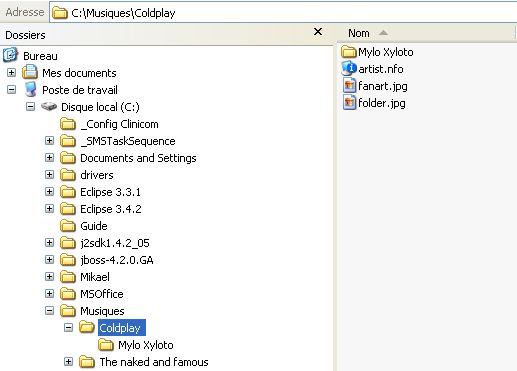Select the Bureau label in tree
The height and width of the screenshot is (371, 517).
tap(40, 56)
